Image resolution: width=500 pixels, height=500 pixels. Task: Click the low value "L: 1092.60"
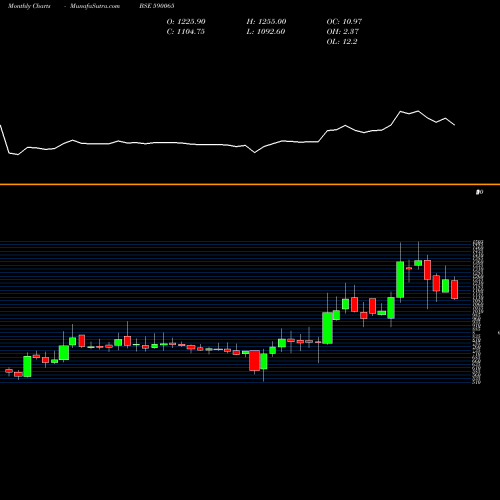tap(266, 32)
